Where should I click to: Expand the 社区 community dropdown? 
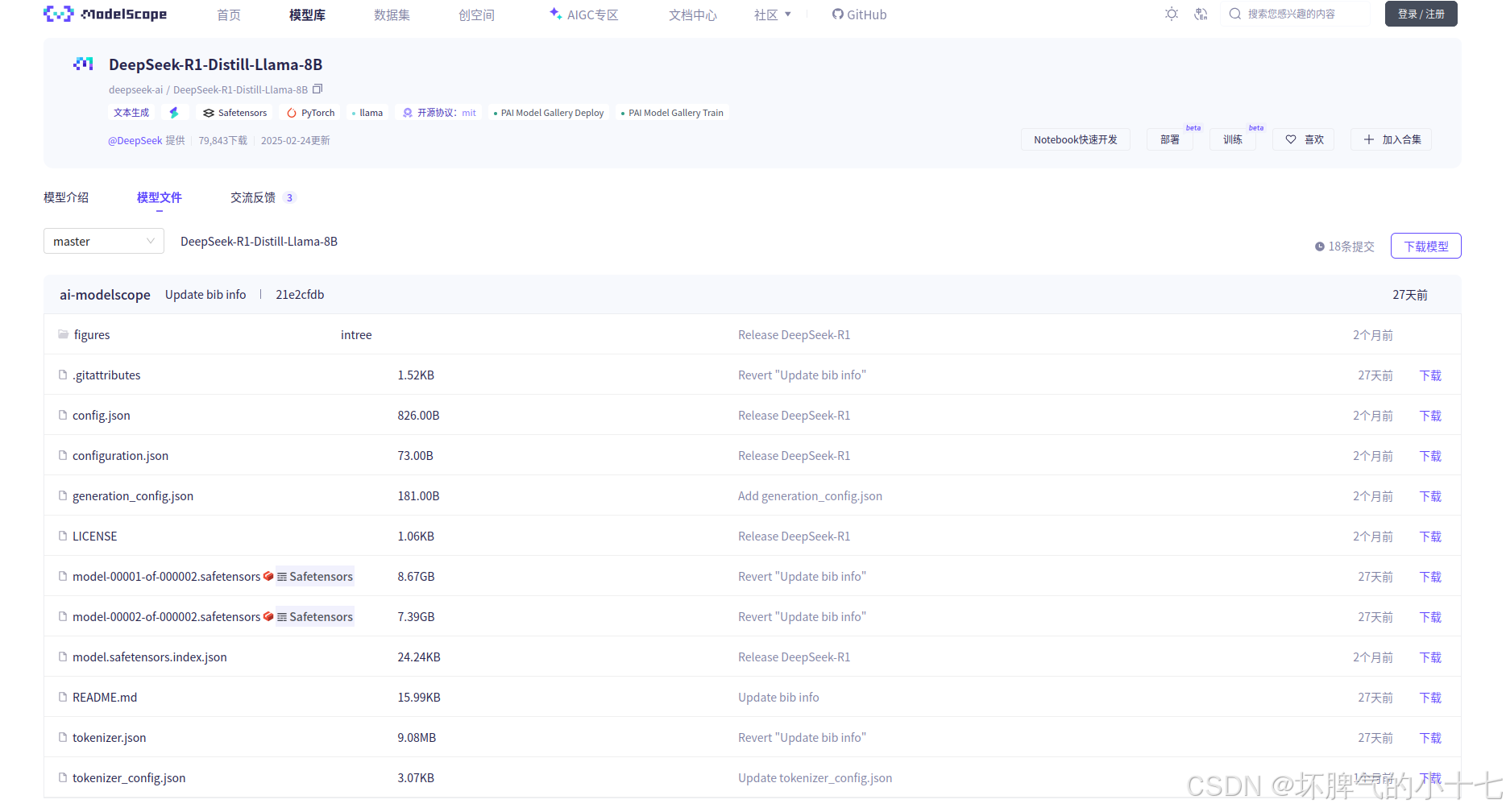point(773,14)
